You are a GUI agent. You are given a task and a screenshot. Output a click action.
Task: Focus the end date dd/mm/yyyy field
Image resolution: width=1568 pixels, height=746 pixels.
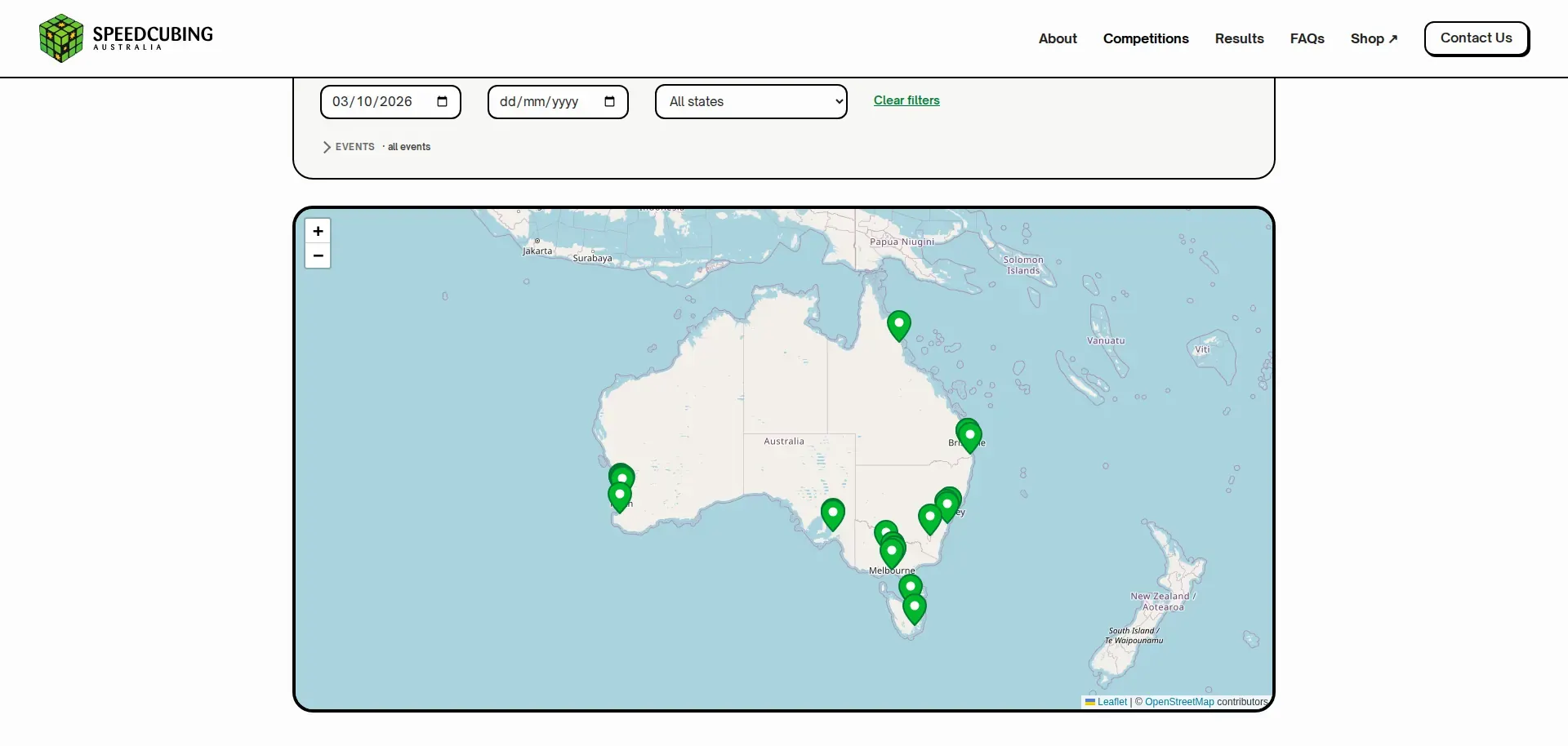(558, 102)
